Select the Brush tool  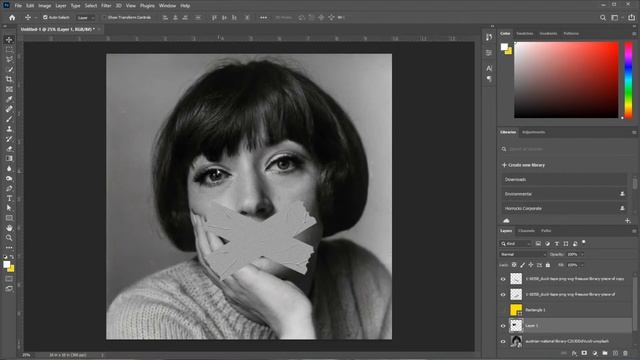[x=9, y=119]
